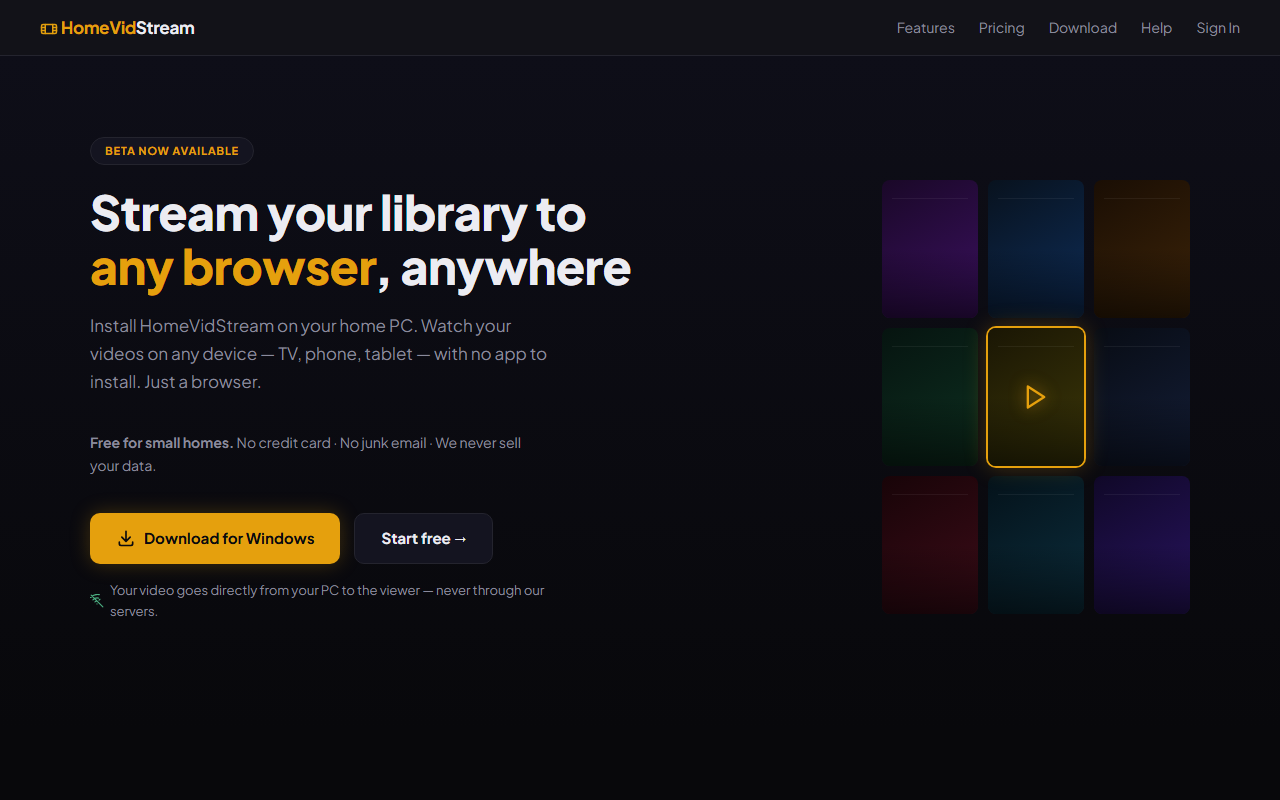
Task: Open the Features page from the navigation
Action: pyautogui.click(x=926, y=28)
